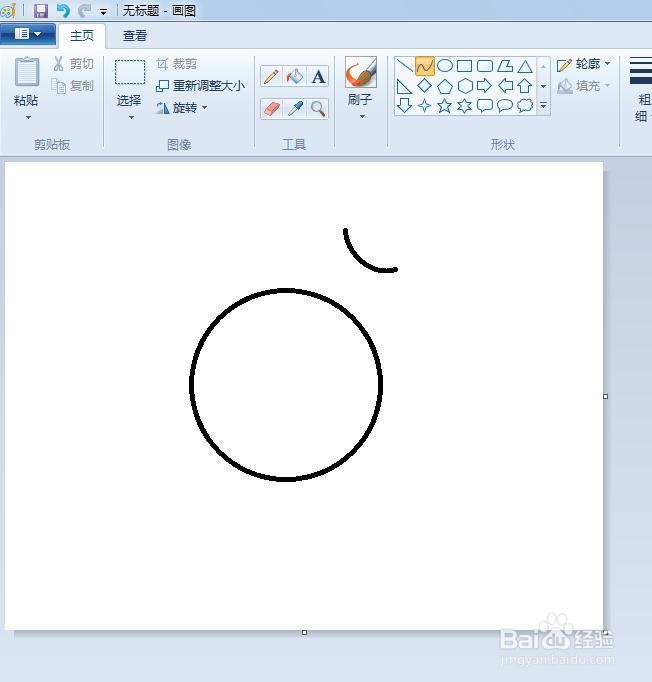Open the blue Paint file menu button

click(x=28, y=34)
